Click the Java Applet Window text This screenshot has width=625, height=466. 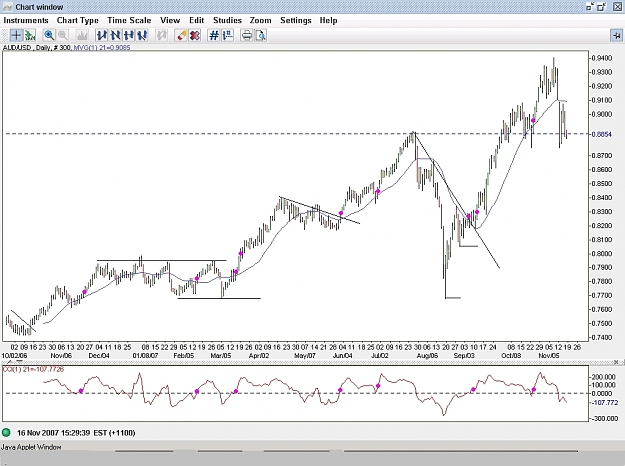coord(31,447)
